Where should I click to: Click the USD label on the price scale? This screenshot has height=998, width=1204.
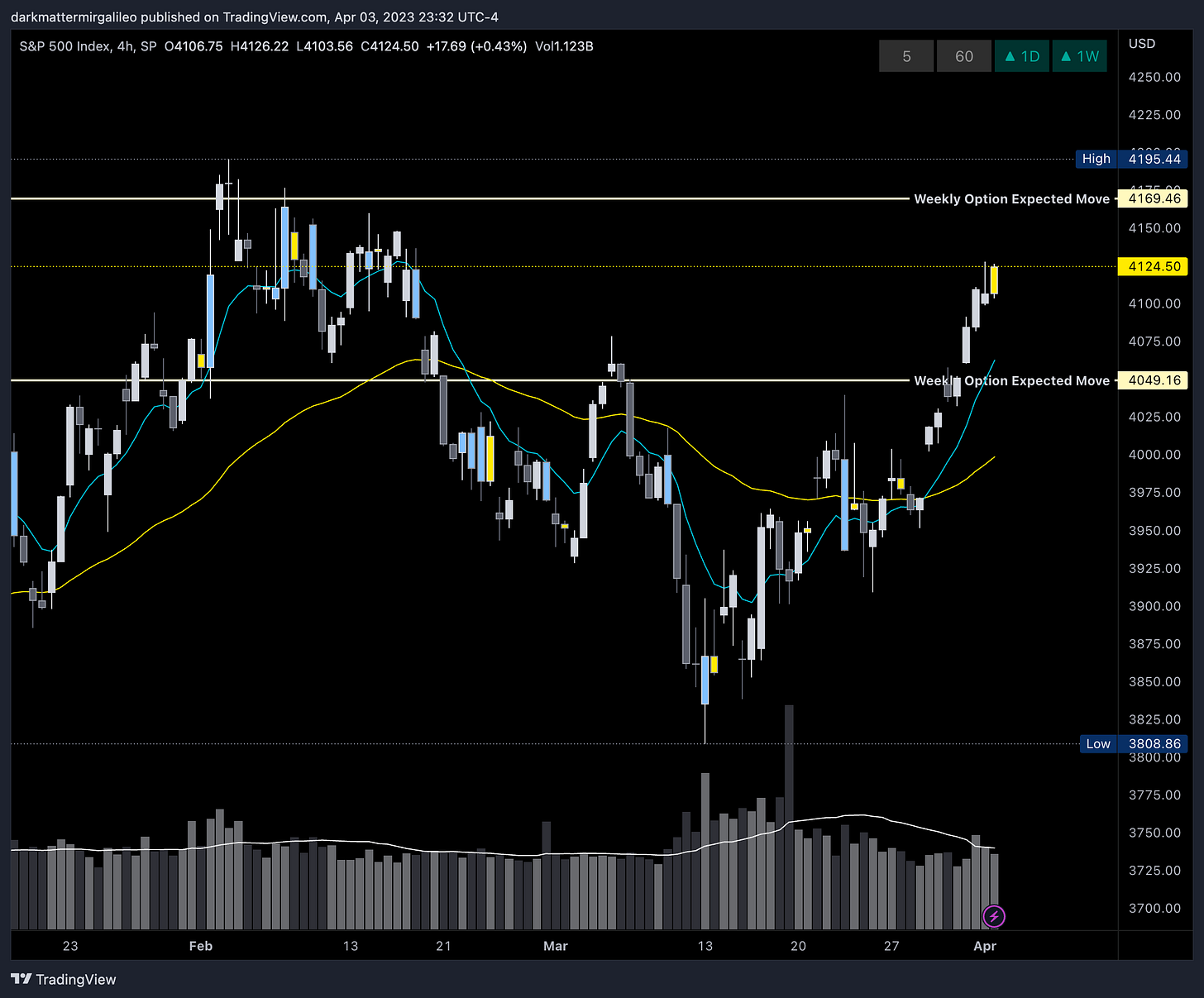click(1141, 44)
